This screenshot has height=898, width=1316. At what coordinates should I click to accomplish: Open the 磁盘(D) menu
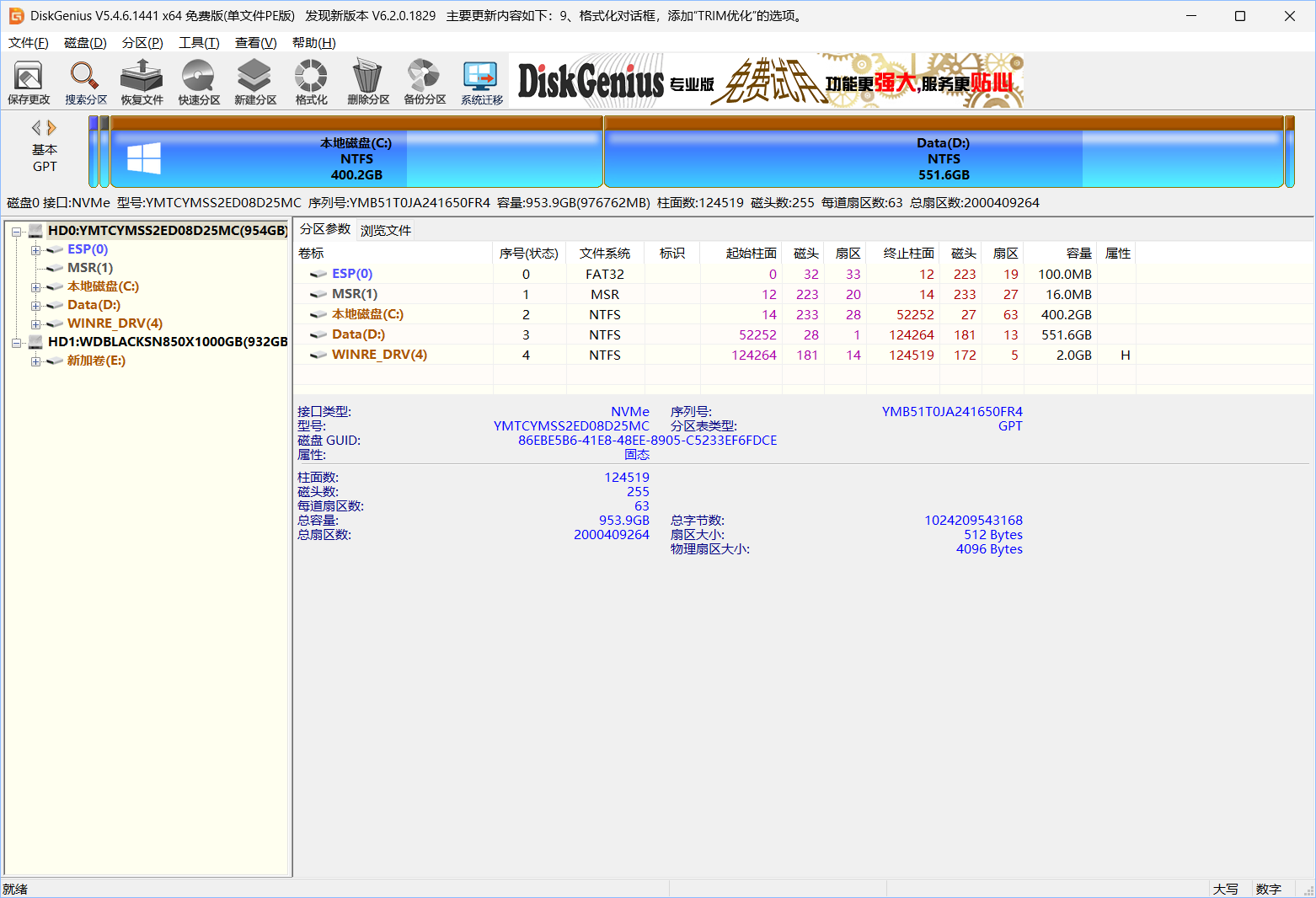85,43
